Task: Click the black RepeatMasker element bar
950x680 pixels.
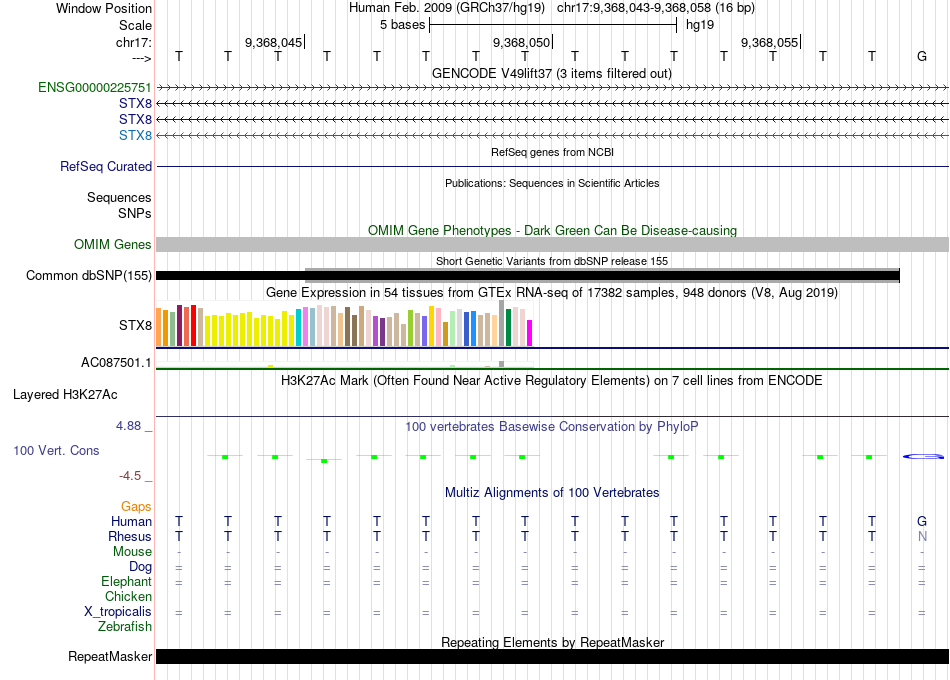Action: point(552,656)
